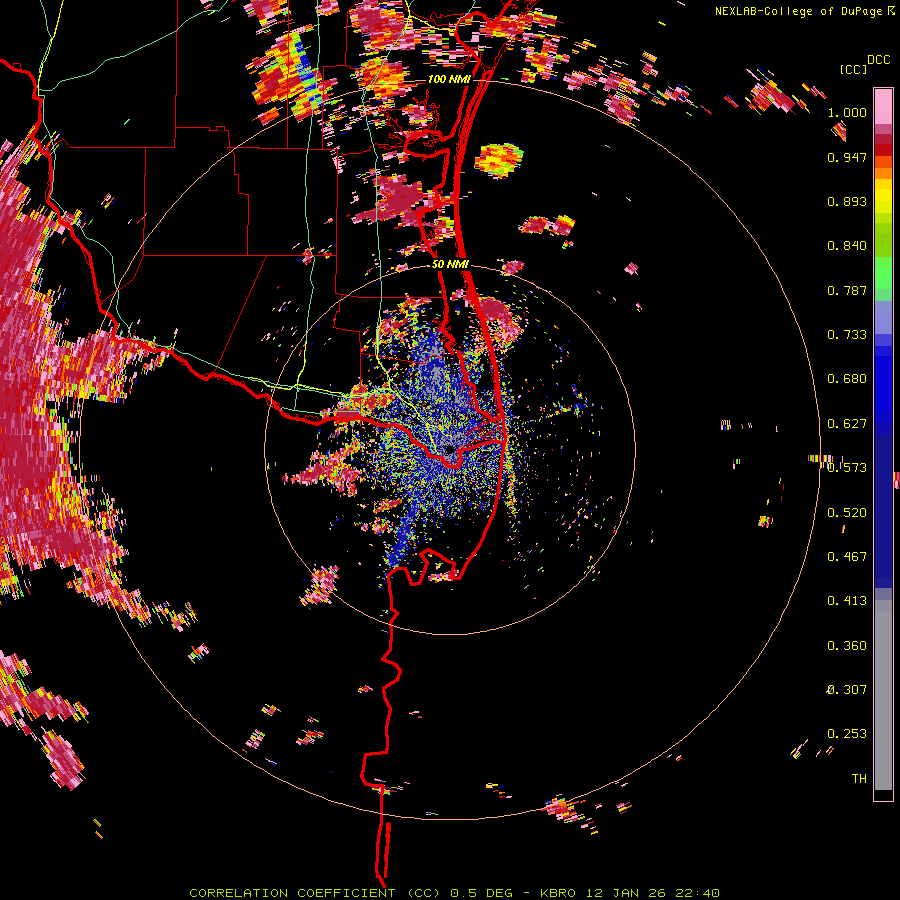Click the 12 JAN 26 date in caption
Screen dimensions: 900x900
[626, 893]
